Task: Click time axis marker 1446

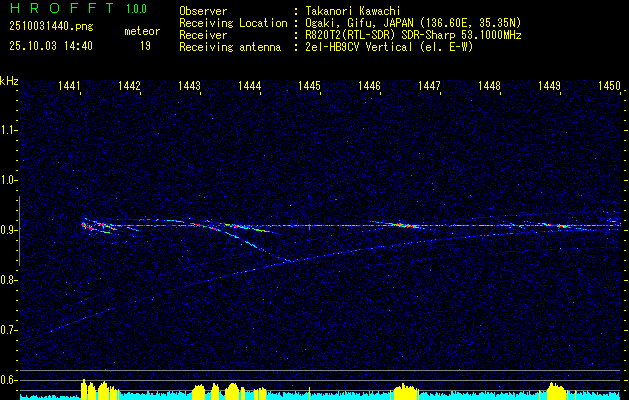Action: [x=369, y=85]
